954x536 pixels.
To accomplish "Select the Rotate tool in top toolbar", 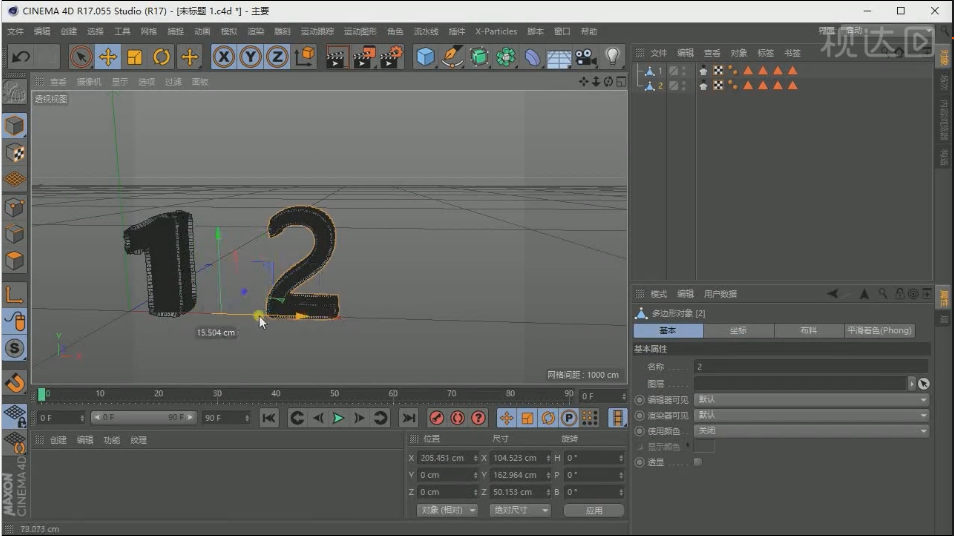I will coord(161,57).
